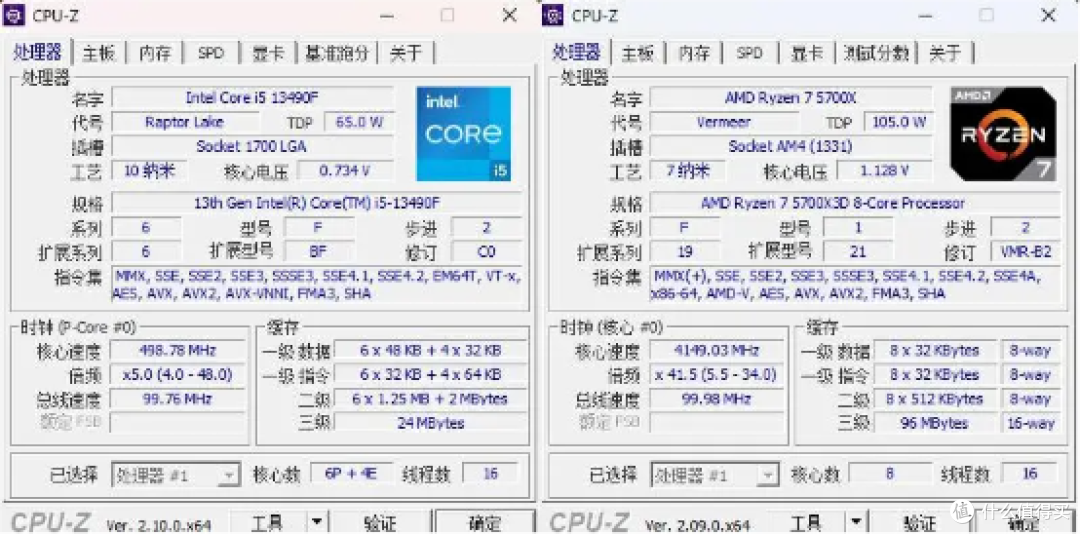Select 处理器 tab in right window
This screenshot has width=1080, height=534.
577,52
